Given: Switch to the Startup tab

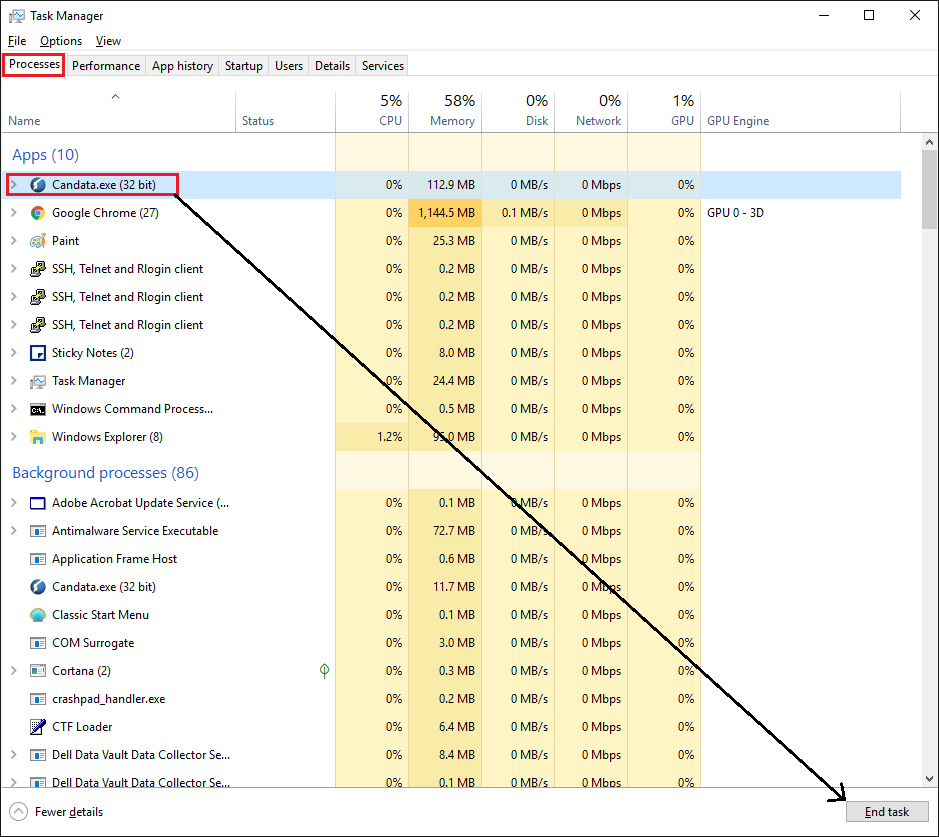Looking at the screenshot, I should (244, 66).
